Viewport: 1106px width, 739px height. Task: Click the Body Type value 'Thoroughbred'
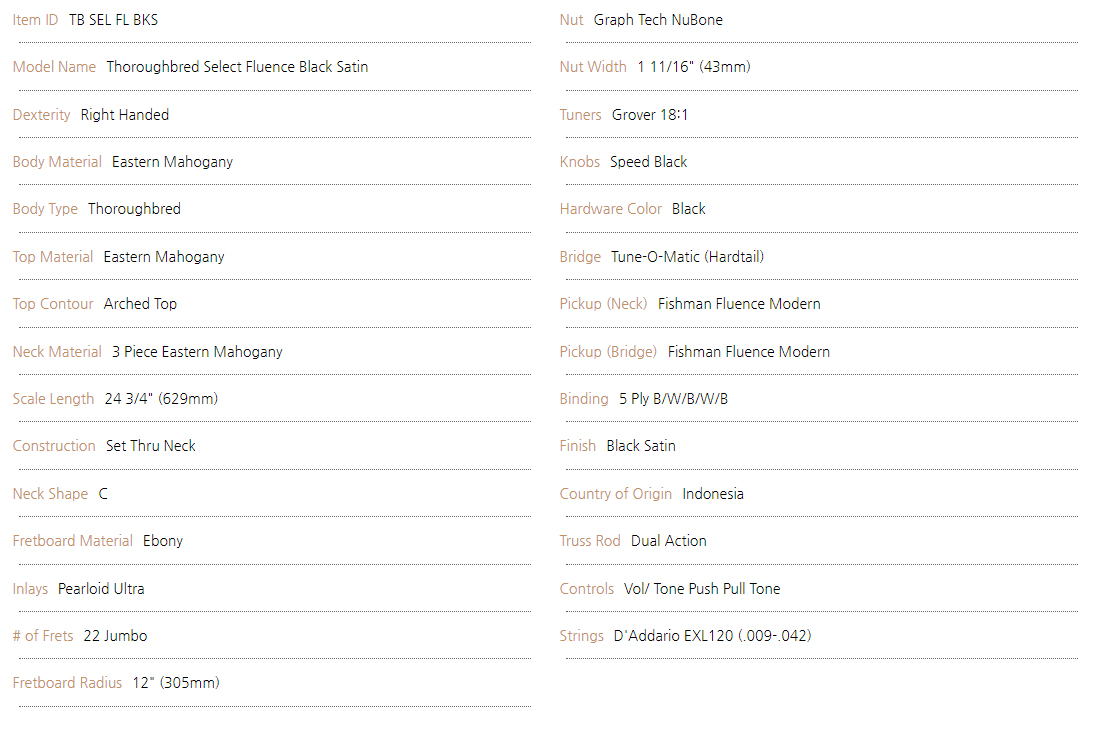point(134,209)
